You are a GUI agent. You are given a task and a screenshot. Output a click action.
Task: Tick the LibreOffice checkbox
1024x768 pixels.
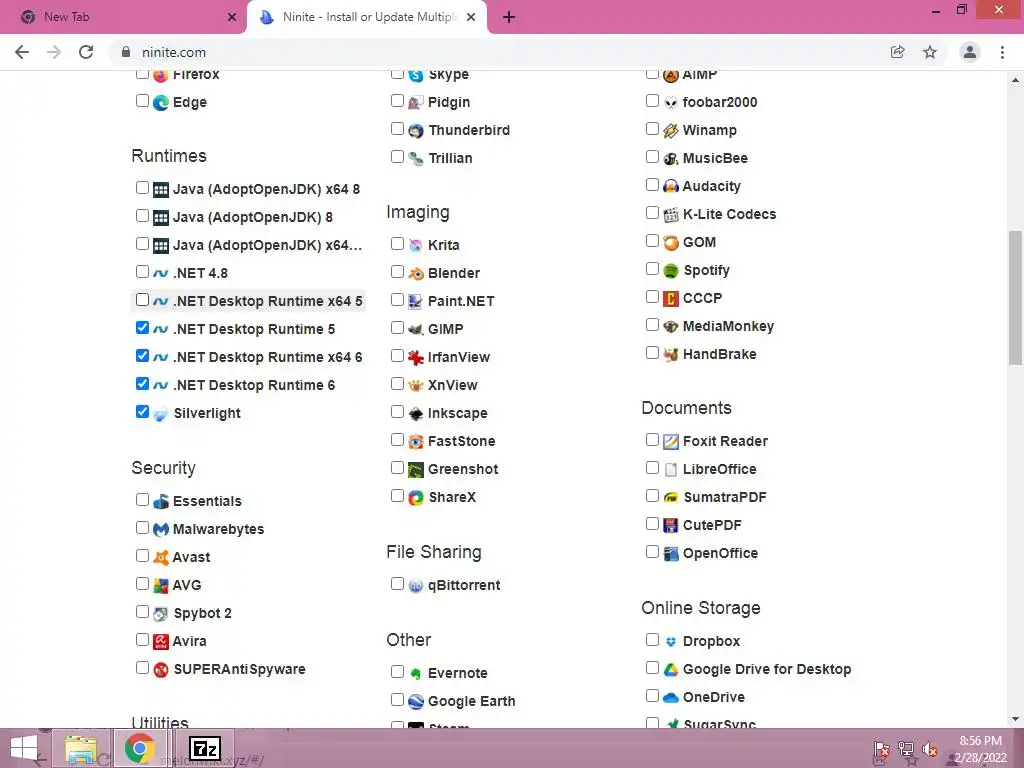(x=652, y=468)
